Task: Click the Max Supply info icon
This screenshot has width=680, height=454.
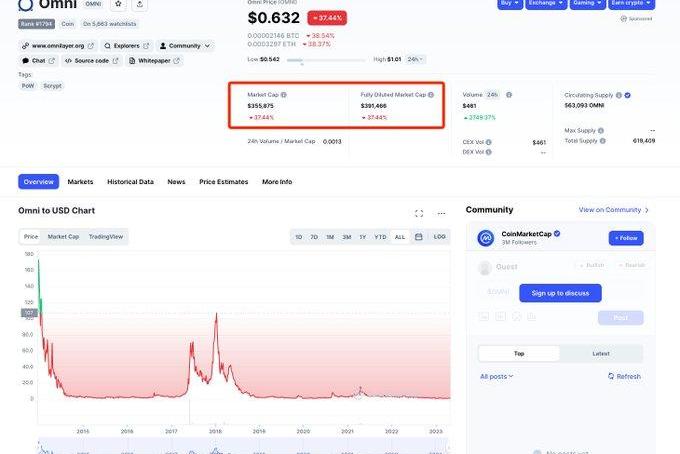Action: [x=601, y=131]
